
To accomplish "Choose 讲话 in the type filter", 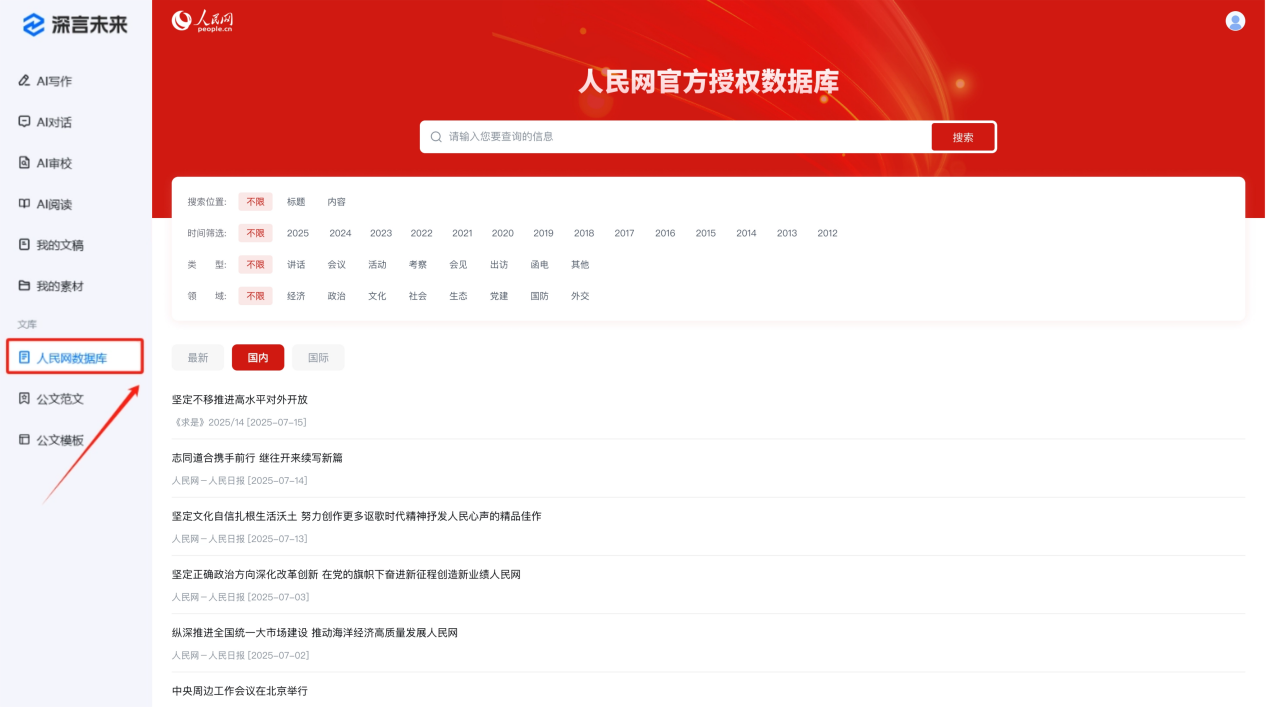I will click(x=296, y=265).
